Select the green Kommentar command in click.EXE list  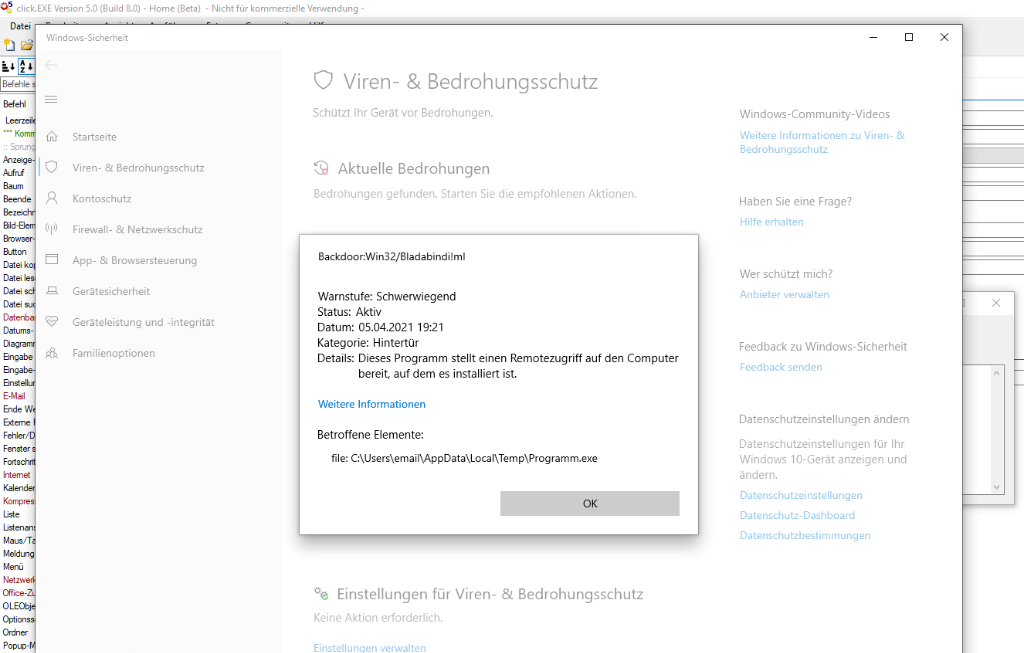[x=19, y=133]
